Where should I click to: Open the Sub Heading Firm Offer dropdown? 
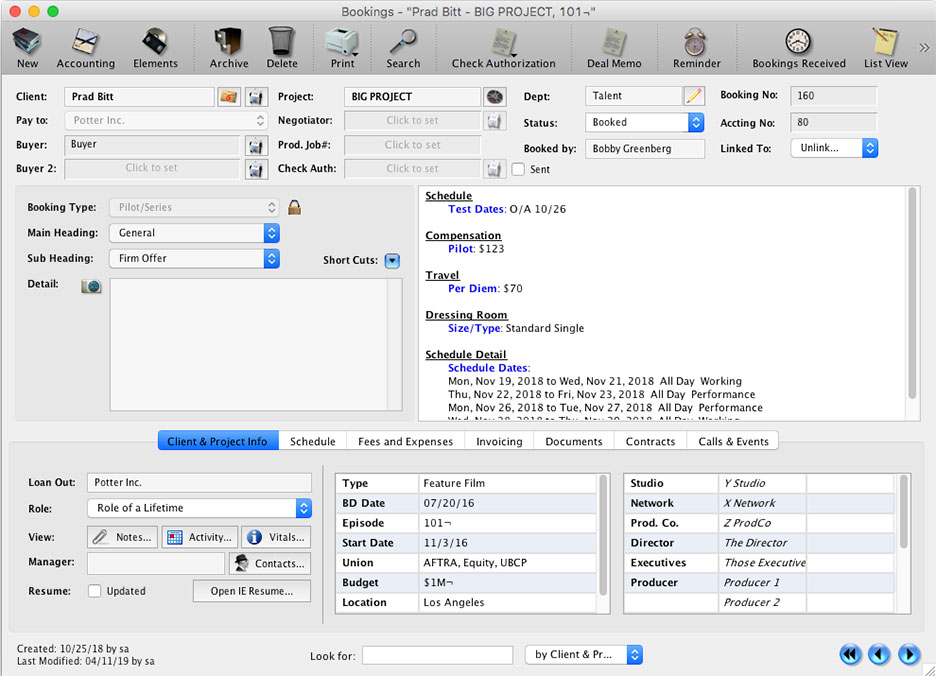point(194,259)
